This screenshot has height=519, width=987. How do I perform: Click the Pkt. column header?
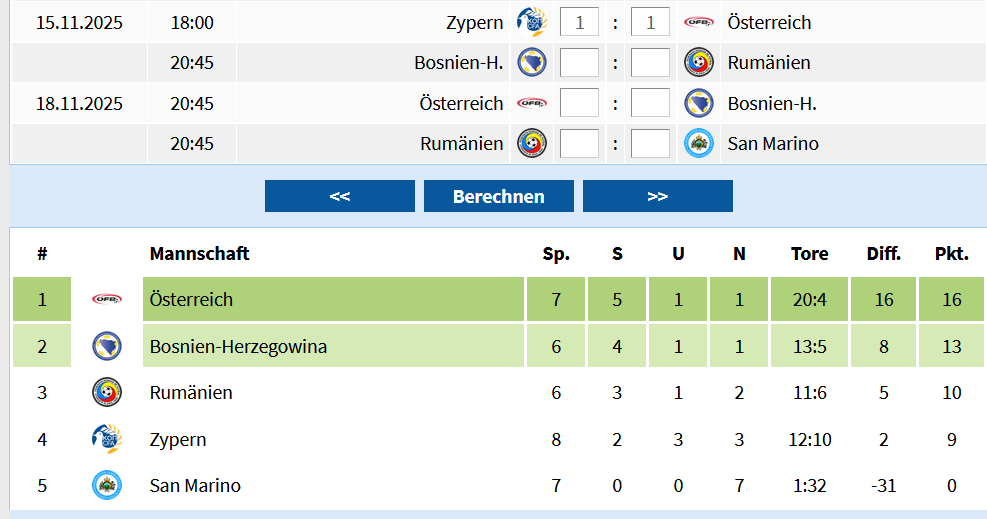point(951,254)
